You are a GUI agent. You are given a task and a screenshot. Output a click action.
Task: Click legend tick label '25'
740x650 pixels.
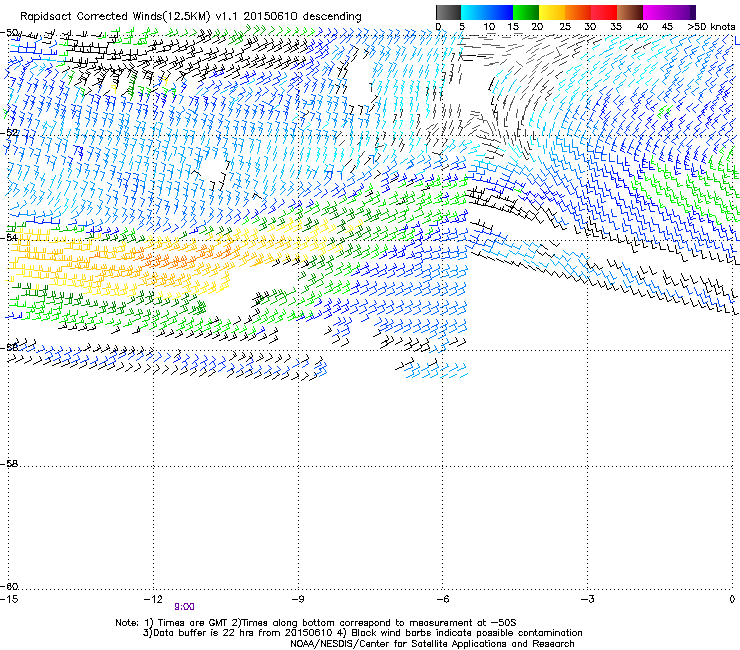point(564,27)
